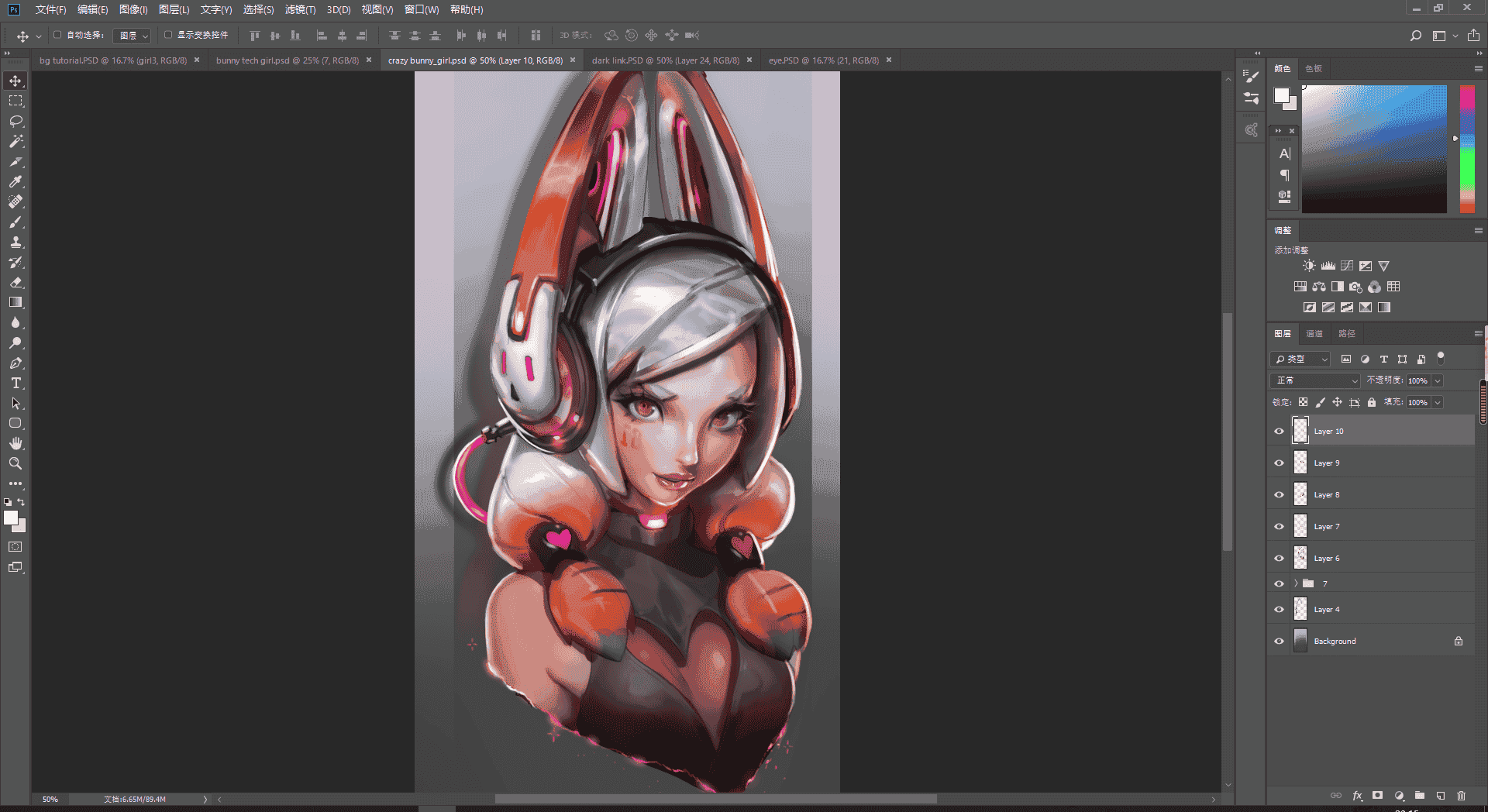This screenshot has height=812, width=1488.
Task: Hide Layer 10 using its eye icon
Action: coord(1279,432)
